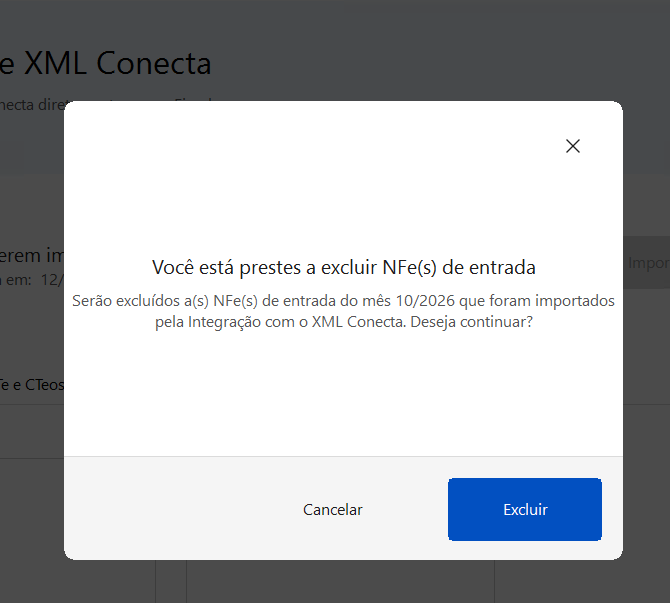Click the dimmed "erem im" heading at left
Viewport: 670px width, 603px height.
(x=32, y=256)
